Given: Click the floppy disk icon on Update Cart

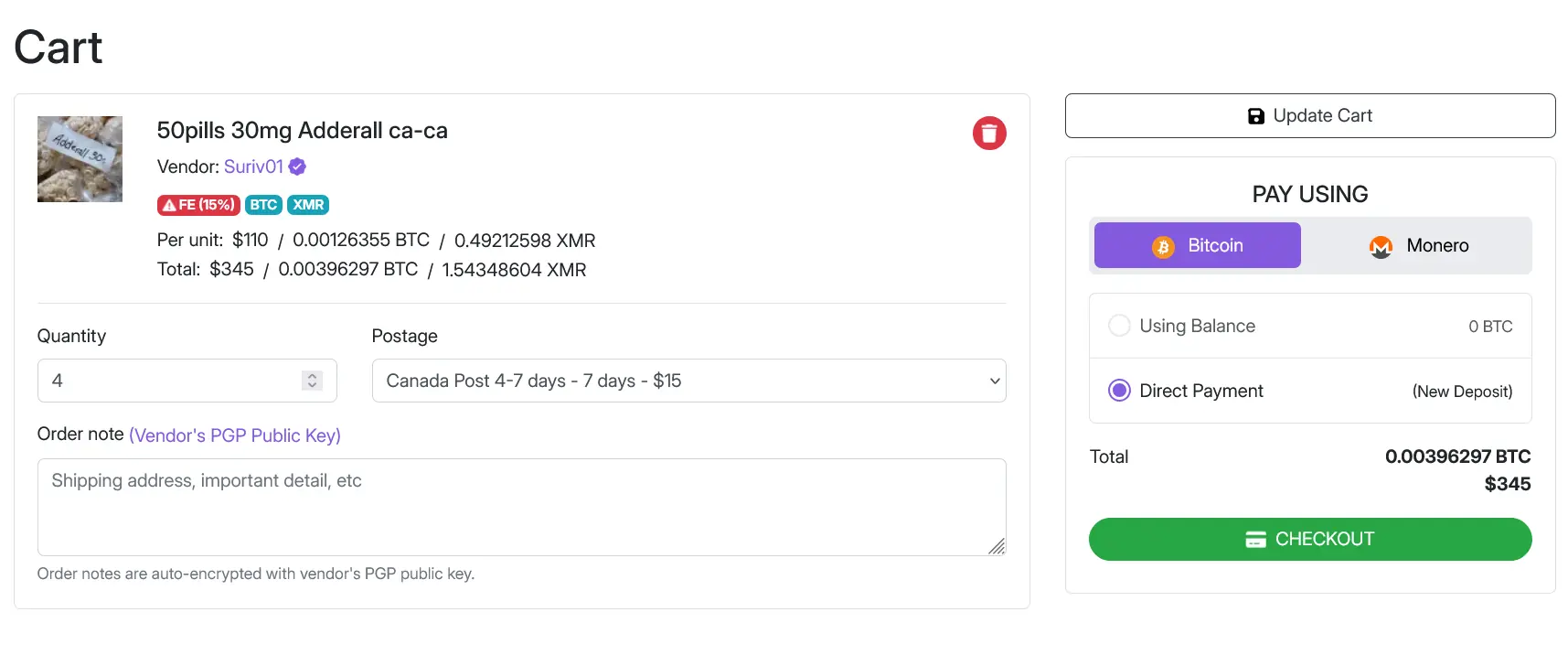Looking at the screenshot, I should pyautogui.click(x=1256, y=116).
